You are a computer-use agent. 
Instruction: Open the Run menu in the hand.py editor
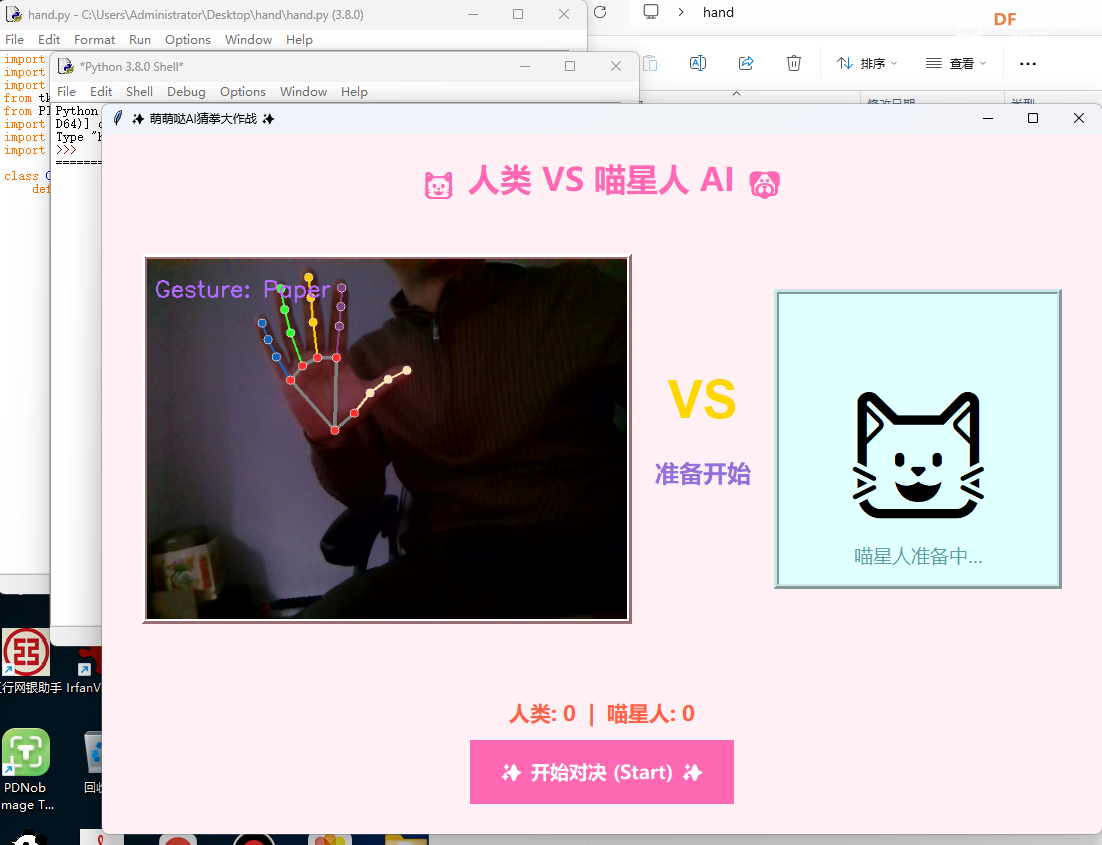point(139,39)
